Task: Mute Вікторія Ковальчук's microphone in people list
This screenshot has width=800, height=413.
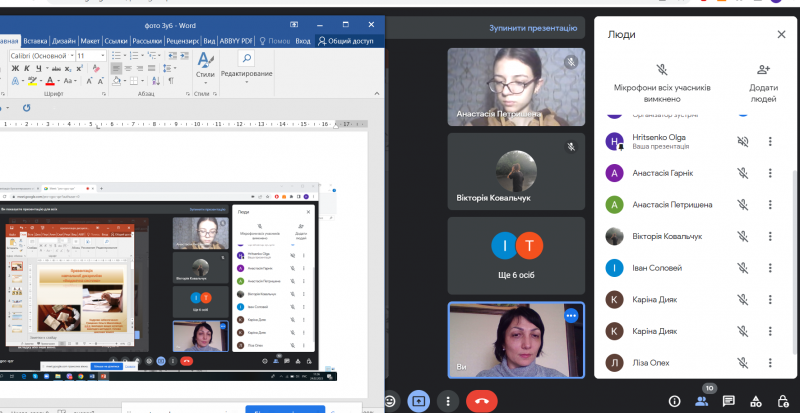Action: pos(742,236)
